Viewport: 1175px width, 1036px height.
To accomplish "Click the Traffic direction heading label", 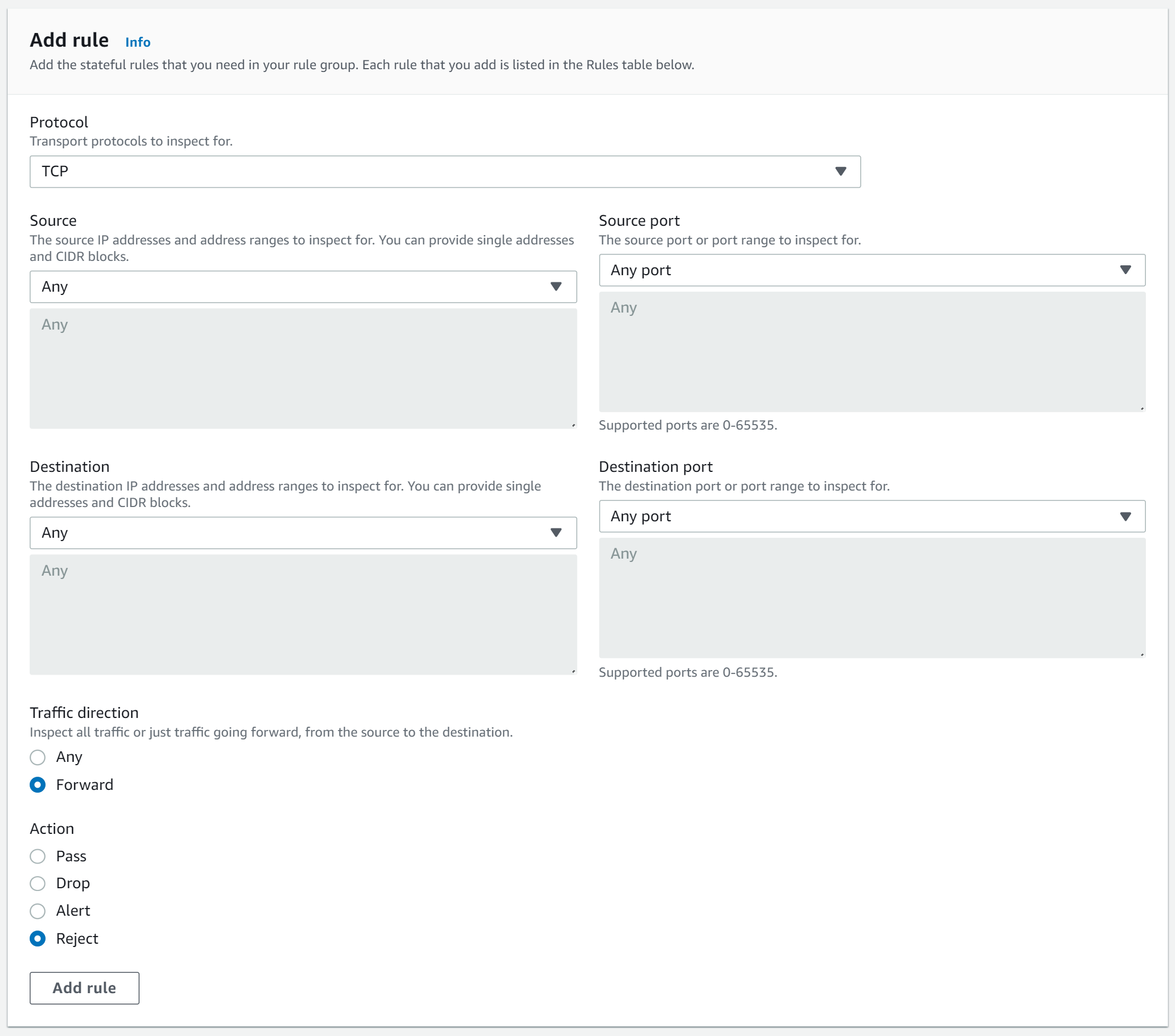I will coord(84,712).
